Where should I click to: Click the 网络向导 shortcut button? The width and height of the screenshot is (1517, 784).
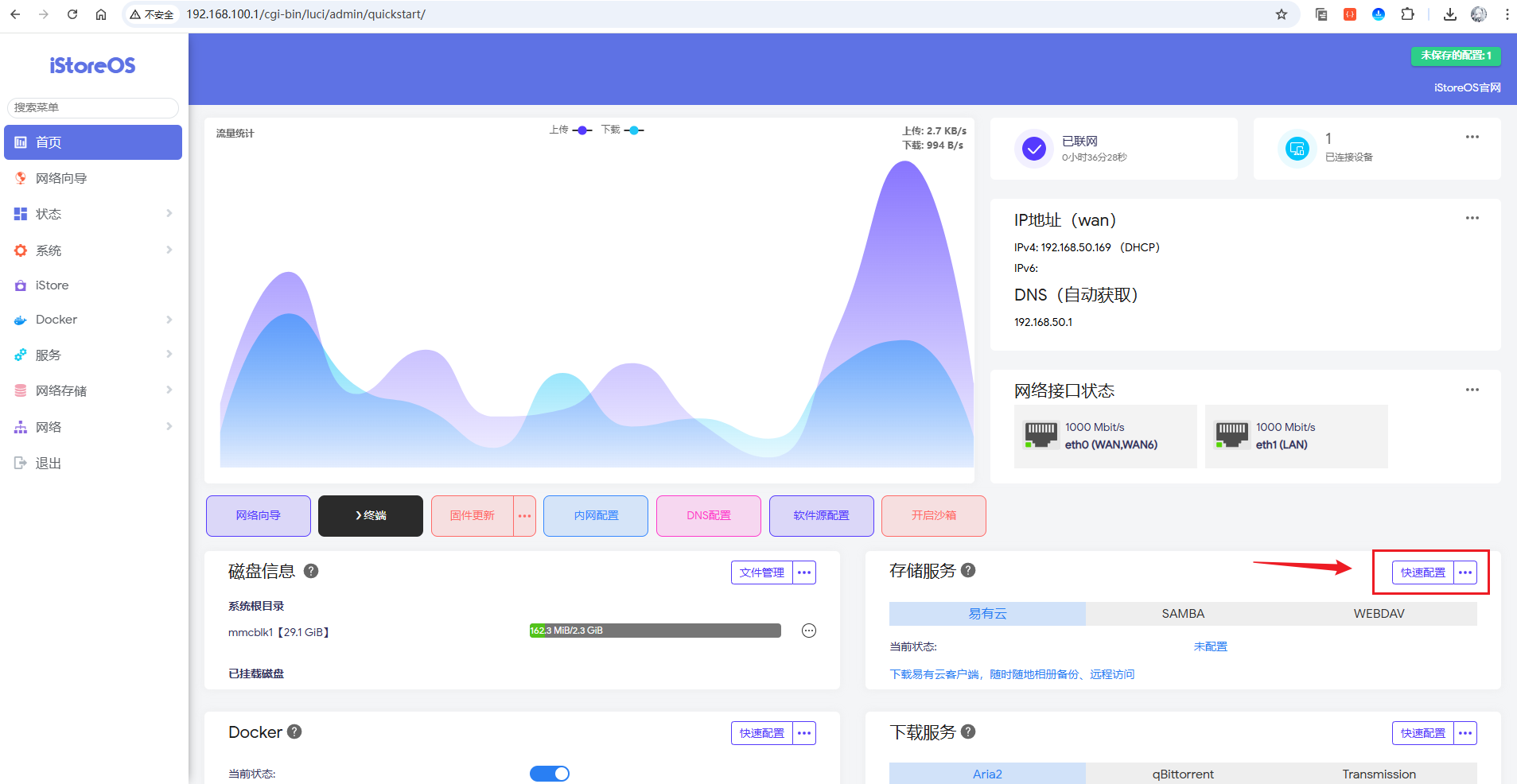coord(259,516)
